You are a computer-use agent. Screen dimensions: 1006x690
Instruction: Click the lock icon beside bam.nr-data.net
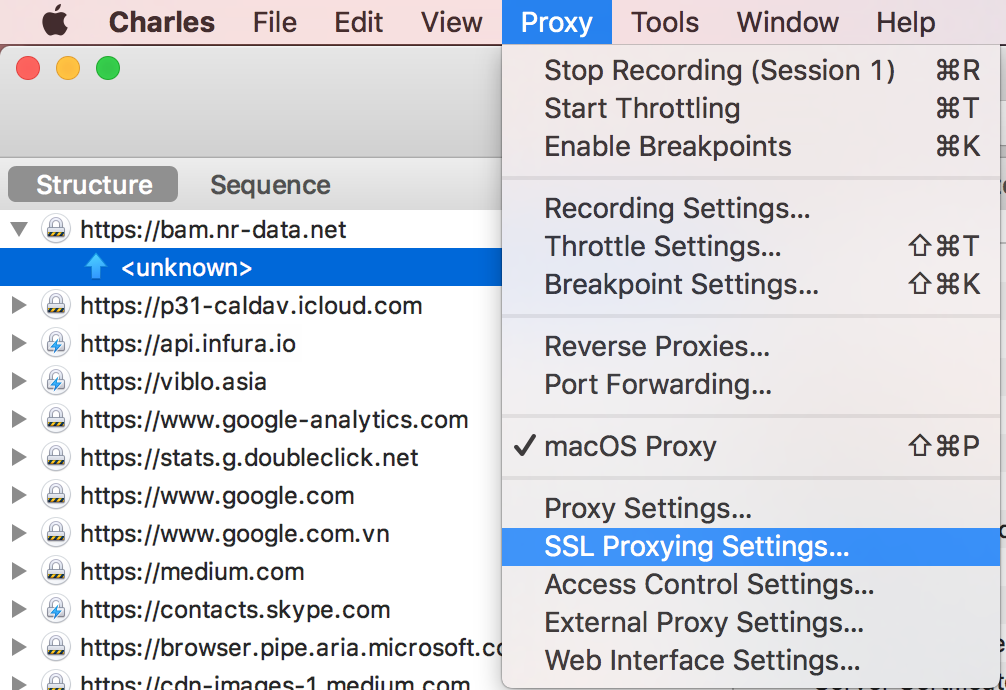[x=56, y=230]
